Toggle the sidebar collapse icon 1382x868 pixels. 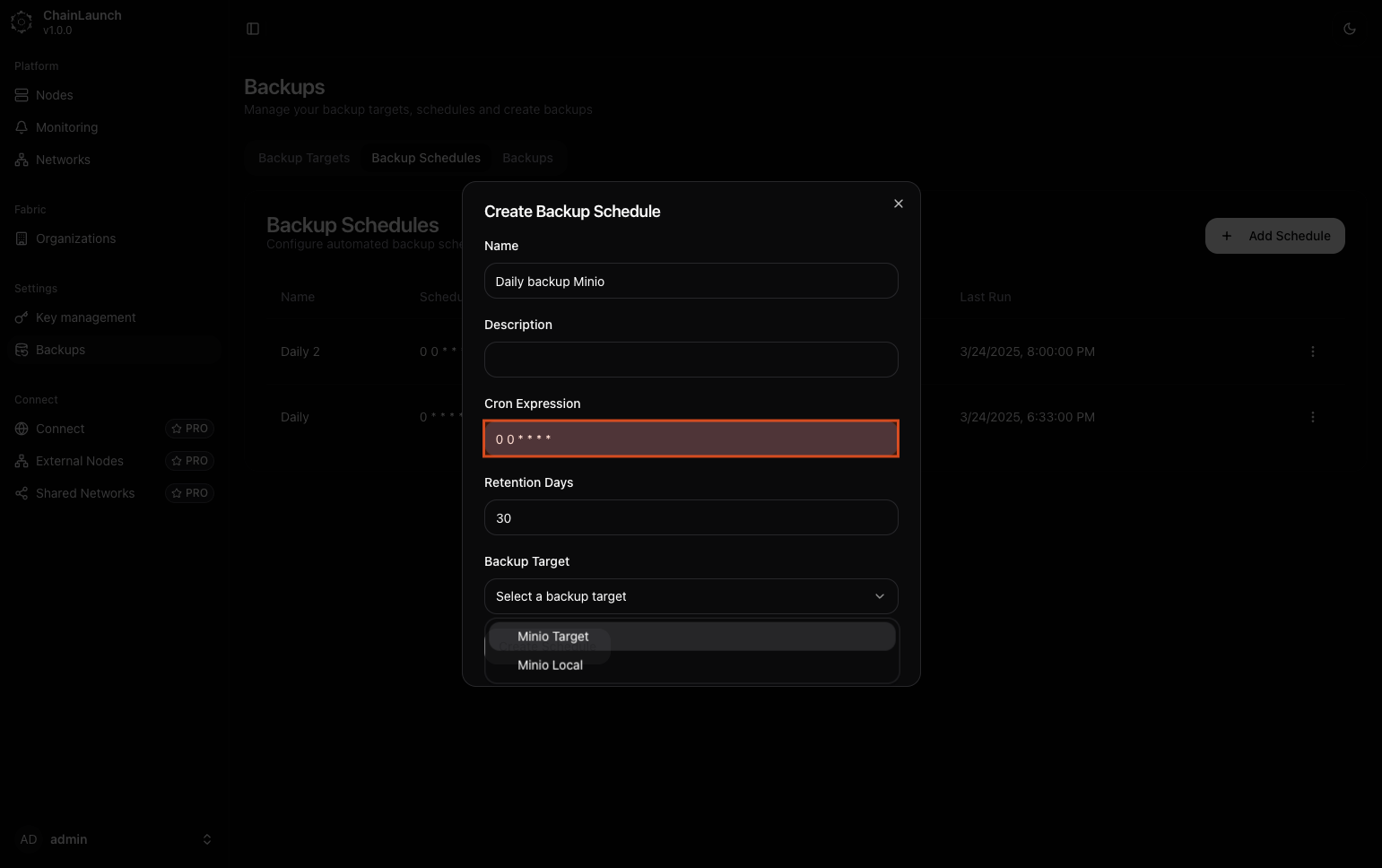tap(253, 29)
